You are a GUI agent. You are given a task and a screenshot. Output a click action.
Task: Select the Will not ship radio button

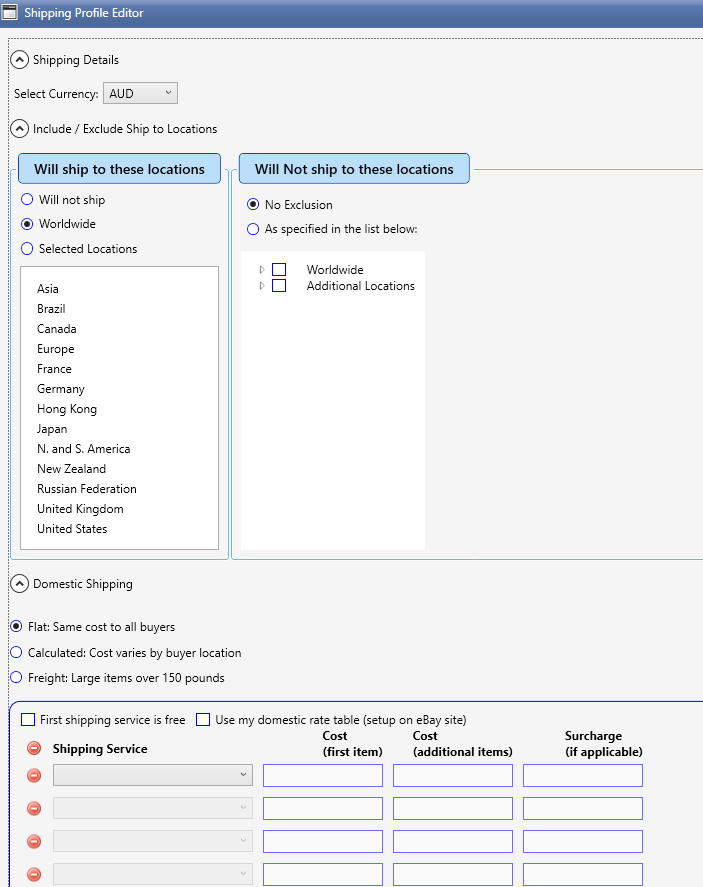point(27,200)
